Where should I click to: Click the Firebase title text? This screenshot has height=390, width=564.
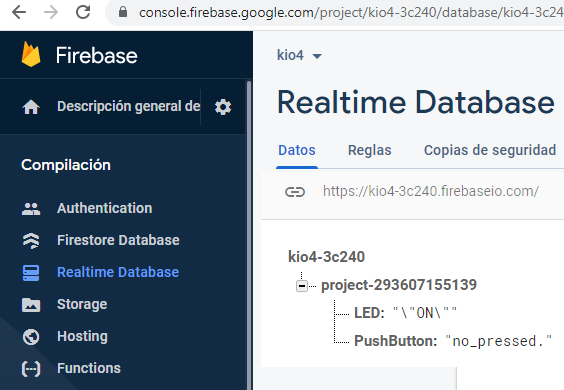(x=97, y=56)
